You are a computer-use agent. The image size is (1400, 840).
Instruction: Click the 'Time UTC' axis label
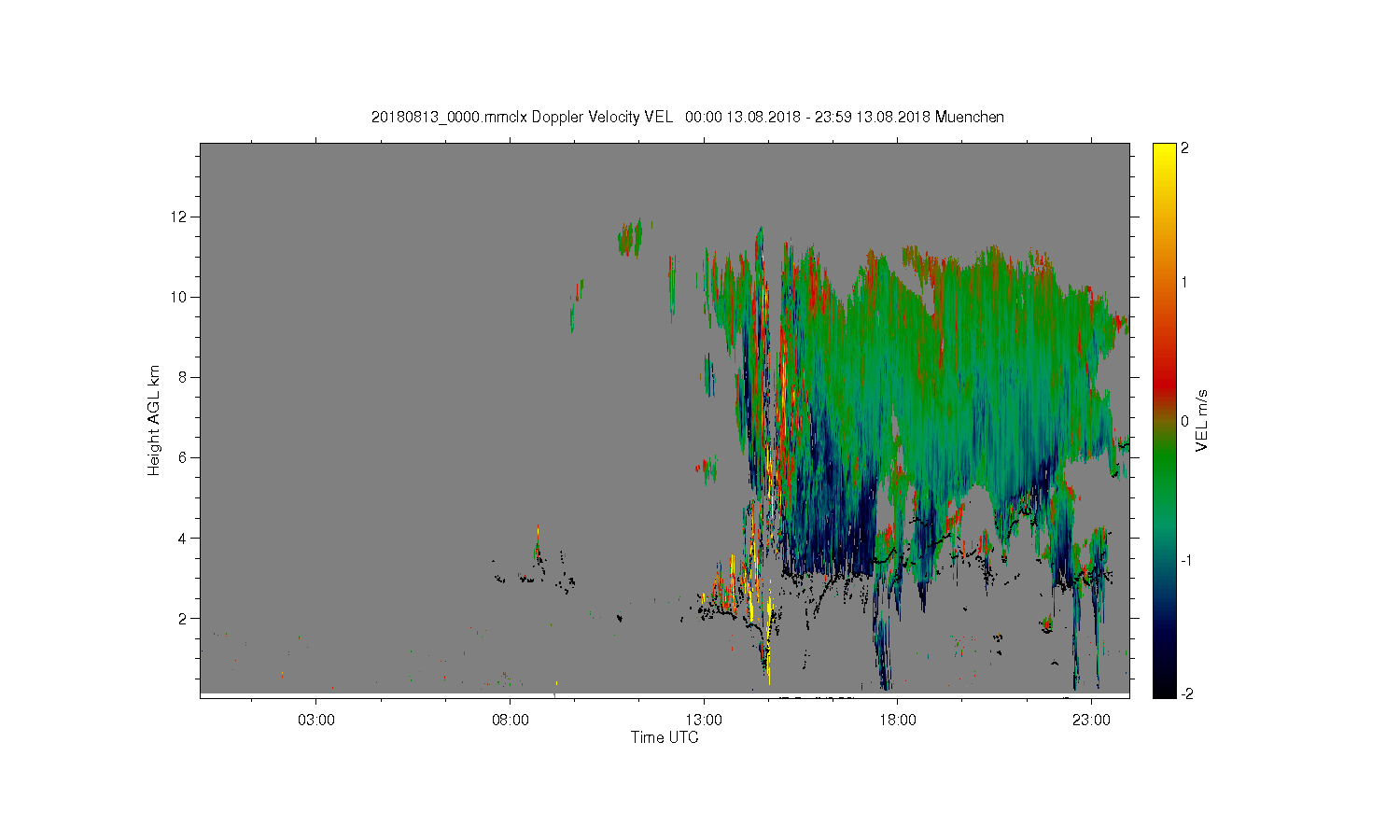pos(665,737)
